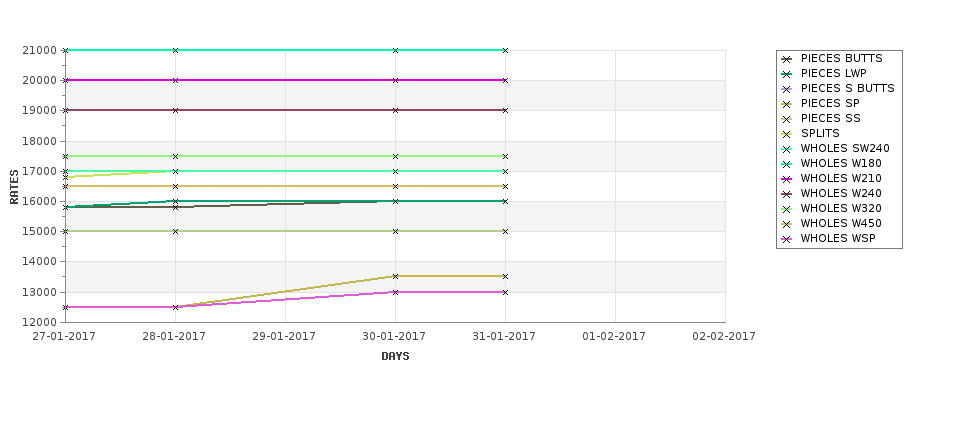This screenshot has height=429, width=975.
Task: Click the PIECES BUTTS legend marker icon
Action: (787, 59)
